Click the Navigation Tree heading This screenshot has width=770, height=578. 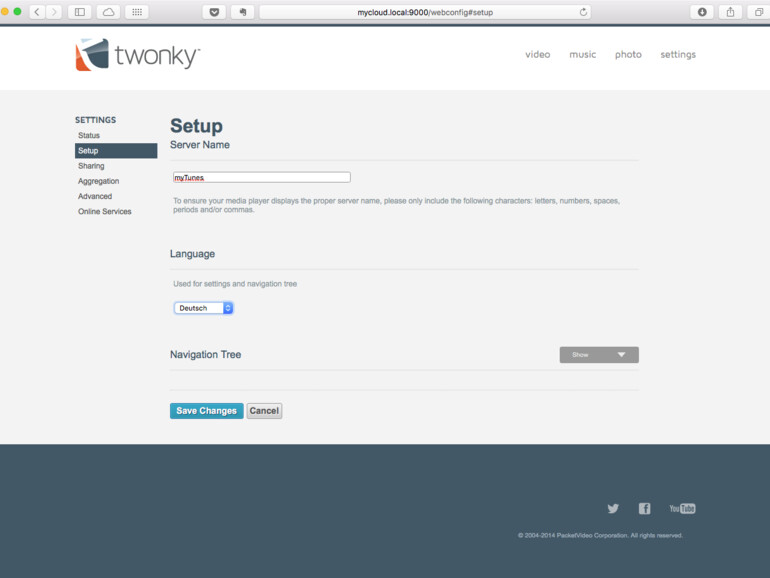click(206, 355)
